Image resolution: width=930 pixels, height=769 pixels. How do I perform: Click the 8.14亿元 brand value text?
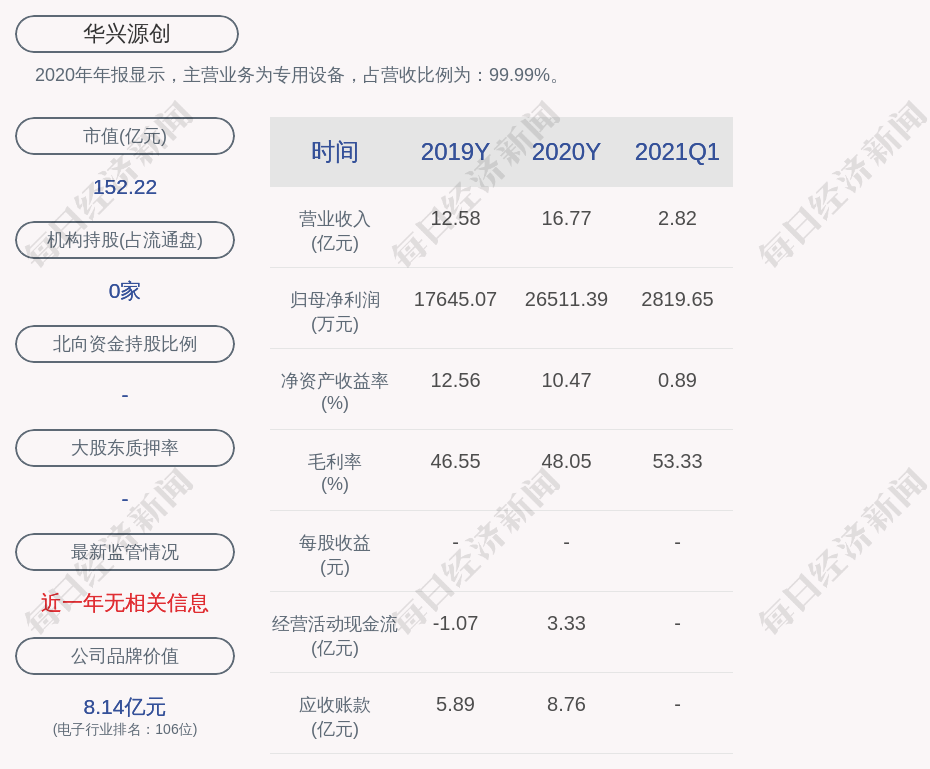point(125,707)
